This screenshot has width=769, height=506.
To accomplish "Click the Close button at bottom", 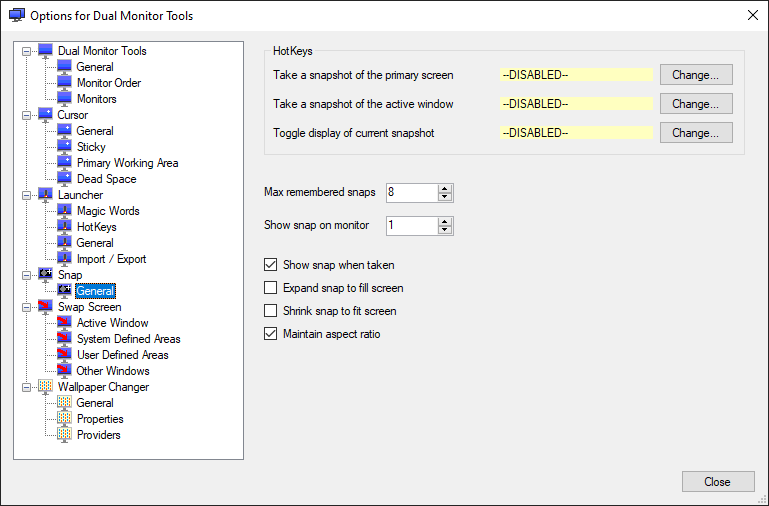I will pos(718,481).
